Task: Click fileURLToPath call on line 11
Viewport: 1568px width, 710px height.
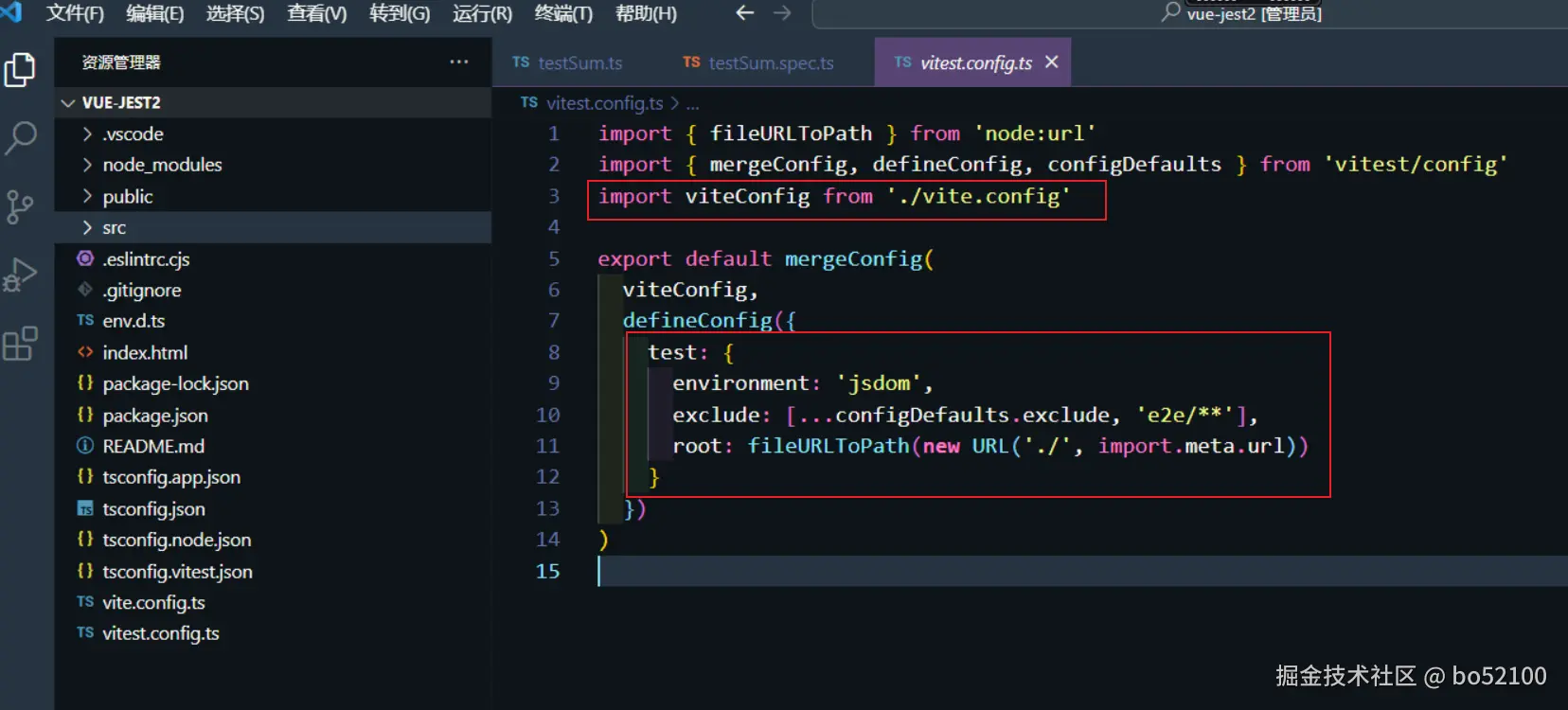Action: tap(829, 446)
